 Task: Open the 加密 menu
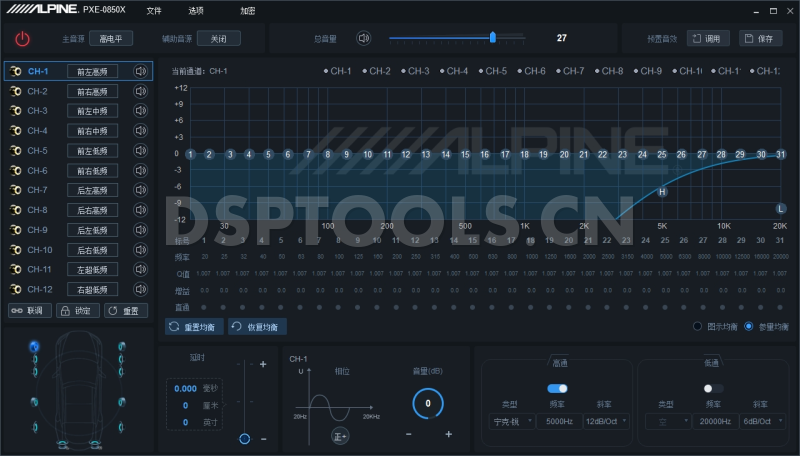point(247,11)
